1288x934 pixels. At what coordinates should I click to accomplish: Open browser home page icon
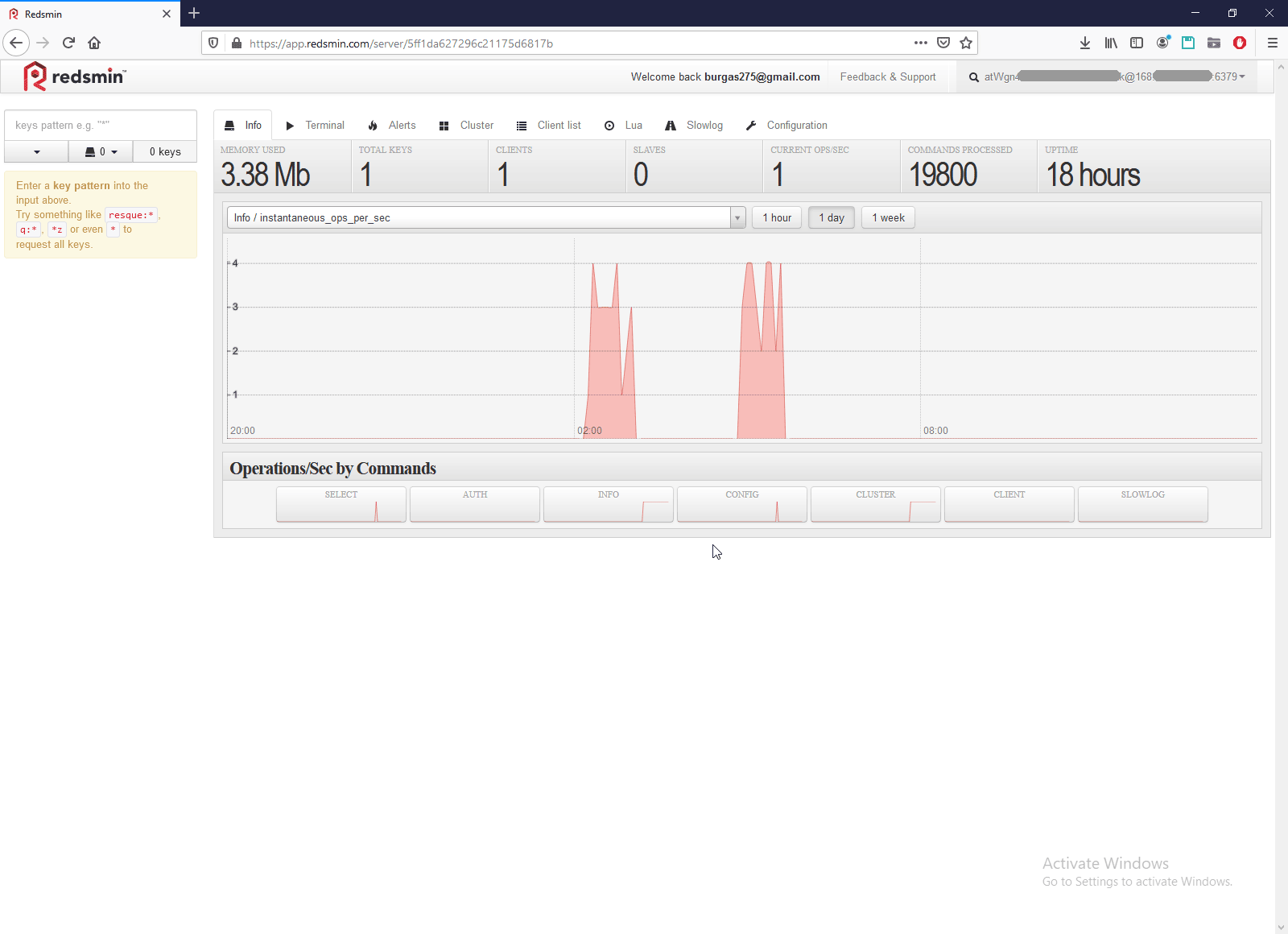pyautogui.click(x=94, y=43)
